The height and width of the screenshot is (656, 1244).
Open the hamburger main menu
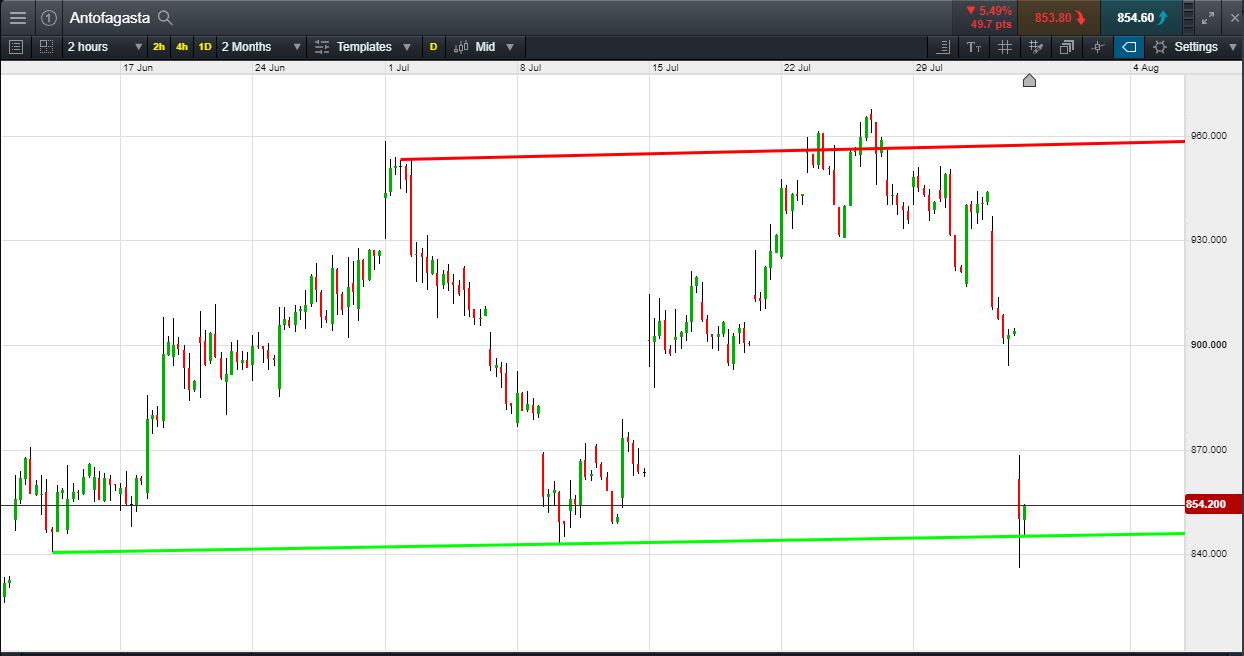(x=17, y=17)
